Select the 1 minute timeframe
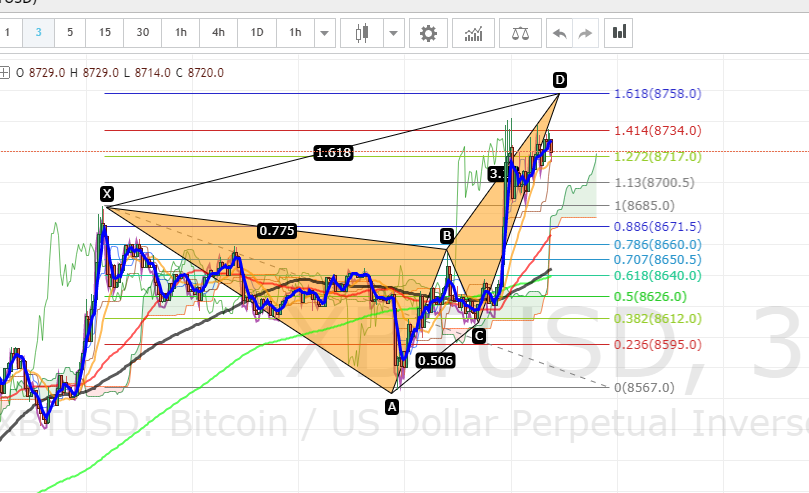This screenshot has width=809, height=493. (x=8, y=32)
